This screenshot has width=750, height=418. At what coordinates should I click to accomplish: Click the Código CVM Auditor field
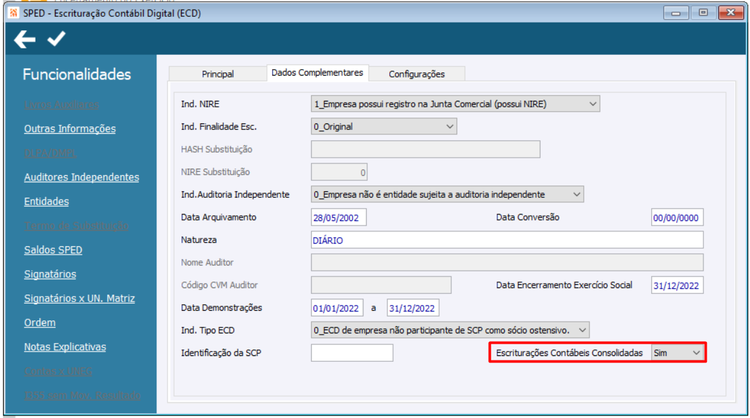pos(381,285)
